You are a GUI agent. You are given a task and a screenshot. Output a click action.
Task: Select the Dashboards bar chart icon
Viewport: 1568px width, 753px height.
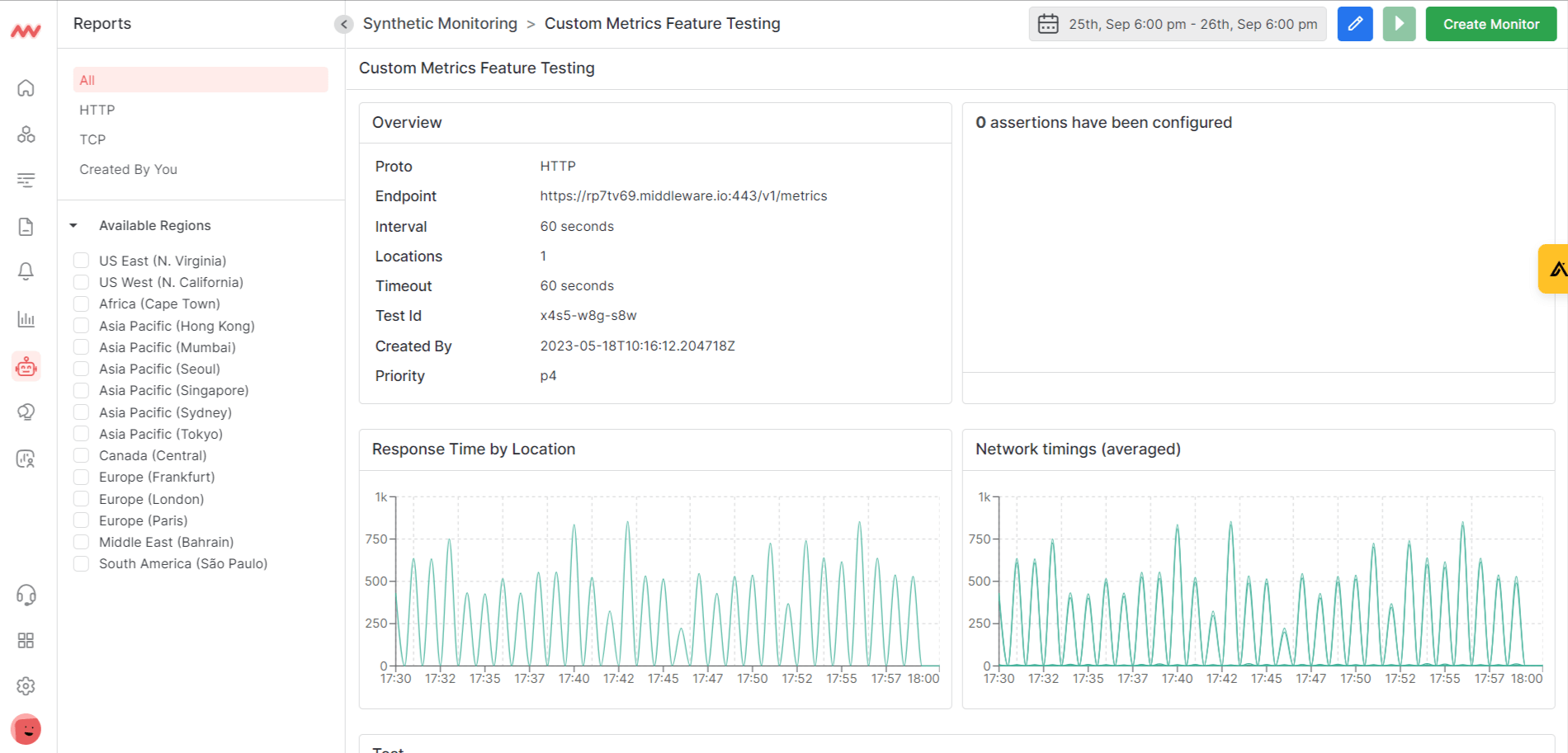(26, 318)
